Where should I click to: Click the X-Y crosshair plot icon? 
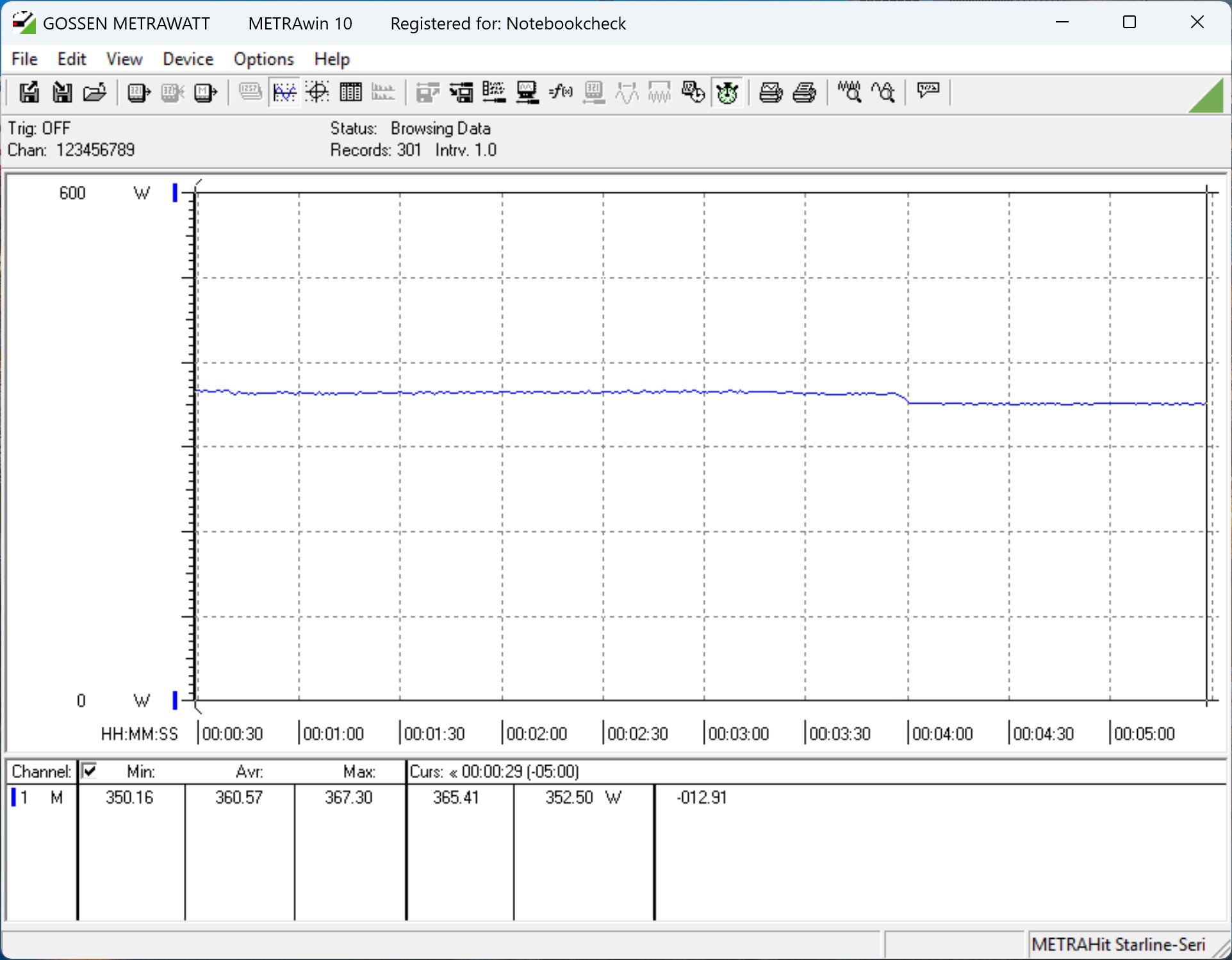(x=317, y=93)
